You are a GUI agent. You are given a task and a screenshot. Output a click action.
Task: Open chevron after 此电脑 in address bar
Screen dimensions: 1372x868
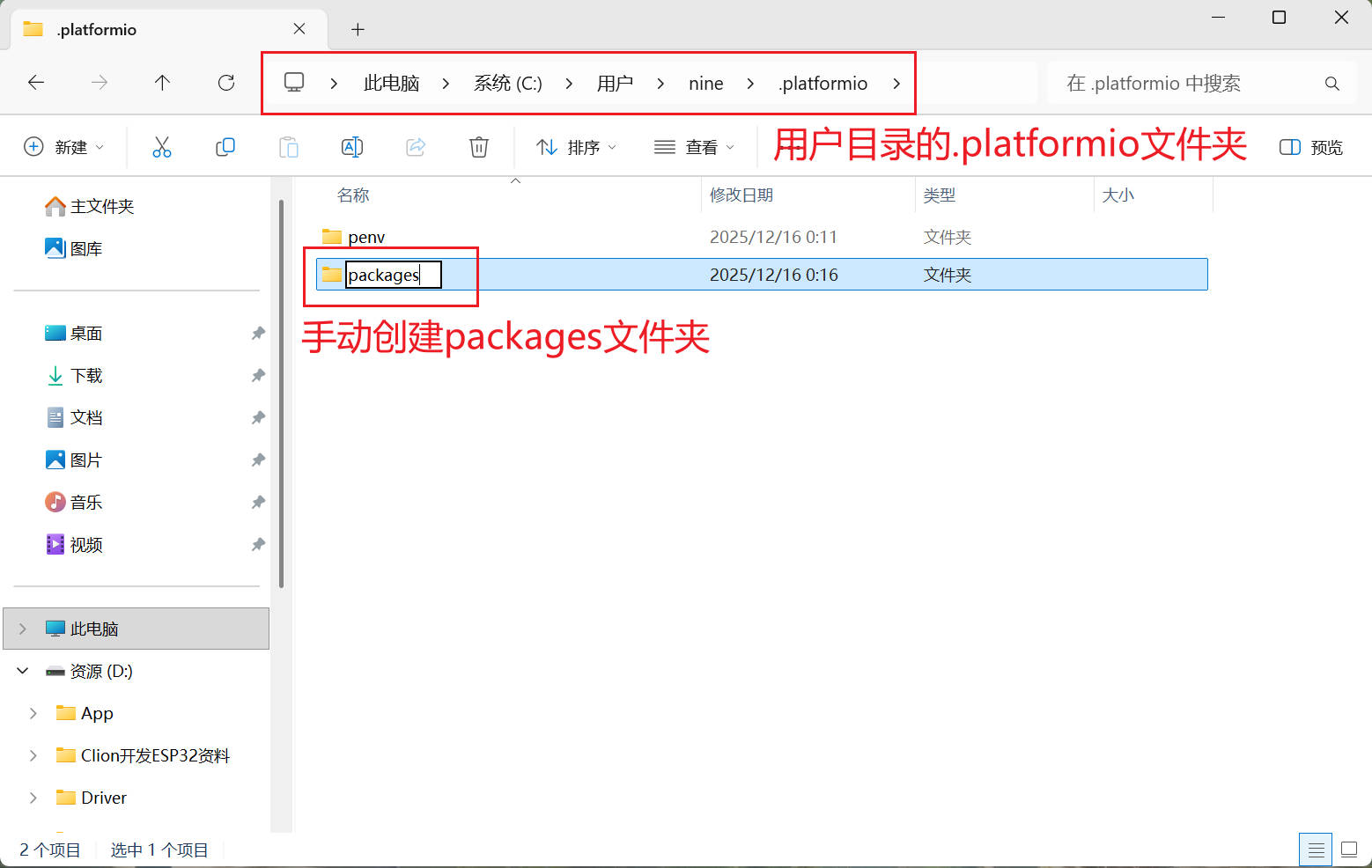coord(446,84)
